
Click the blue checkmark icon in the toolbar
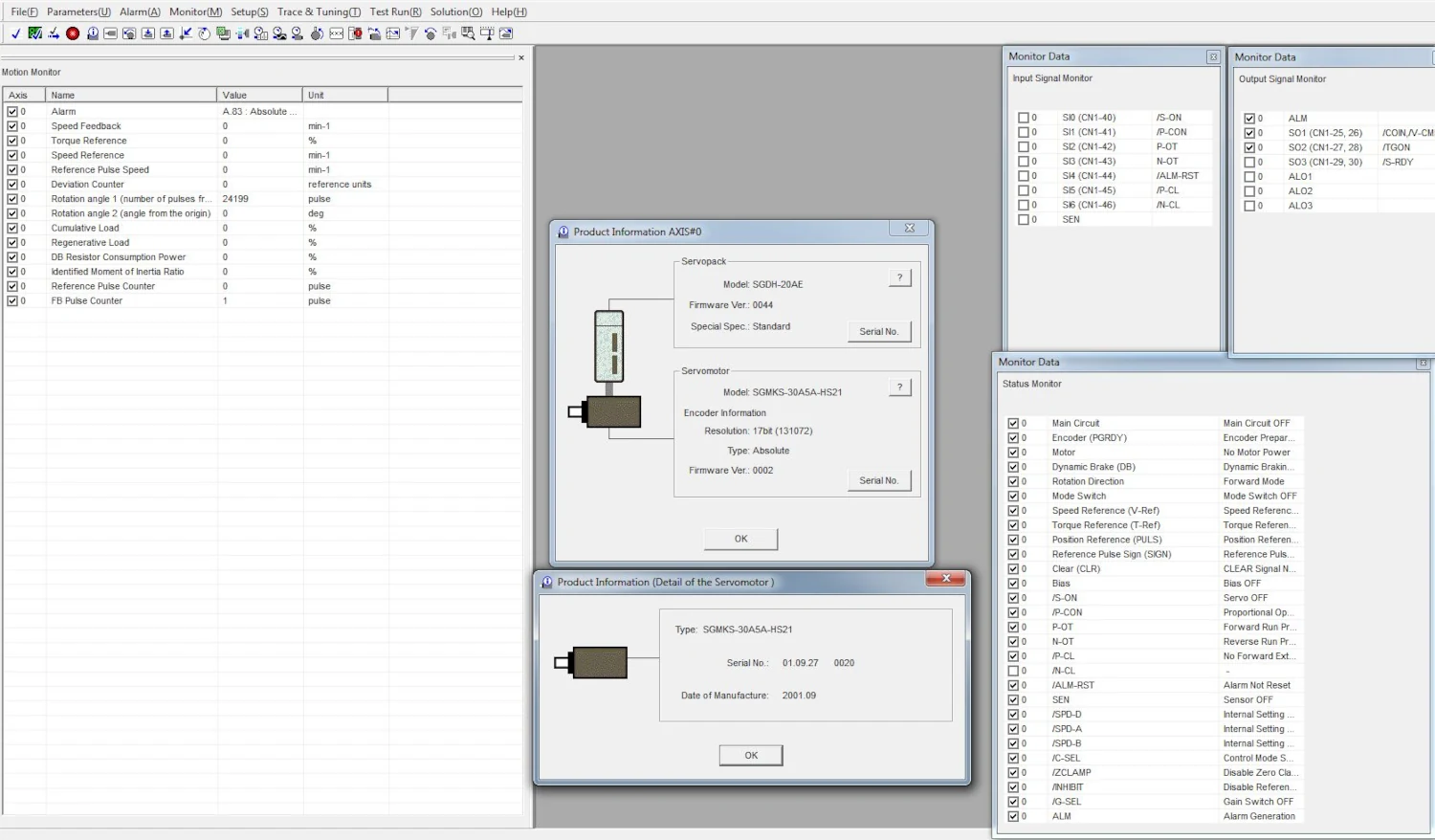click(x=16, y=33)
